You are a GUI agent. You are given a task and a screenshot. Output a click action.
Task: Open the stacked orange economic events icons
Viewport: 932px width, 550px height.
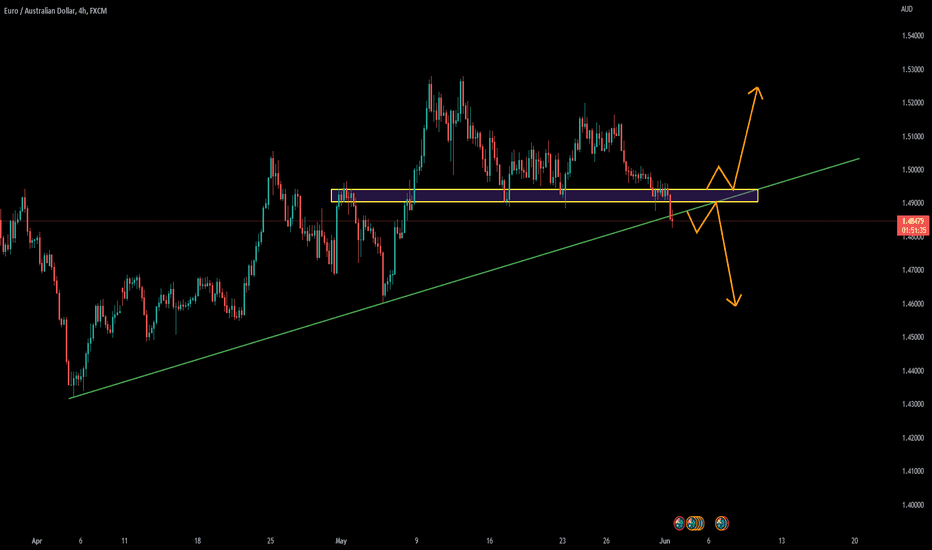694,523
